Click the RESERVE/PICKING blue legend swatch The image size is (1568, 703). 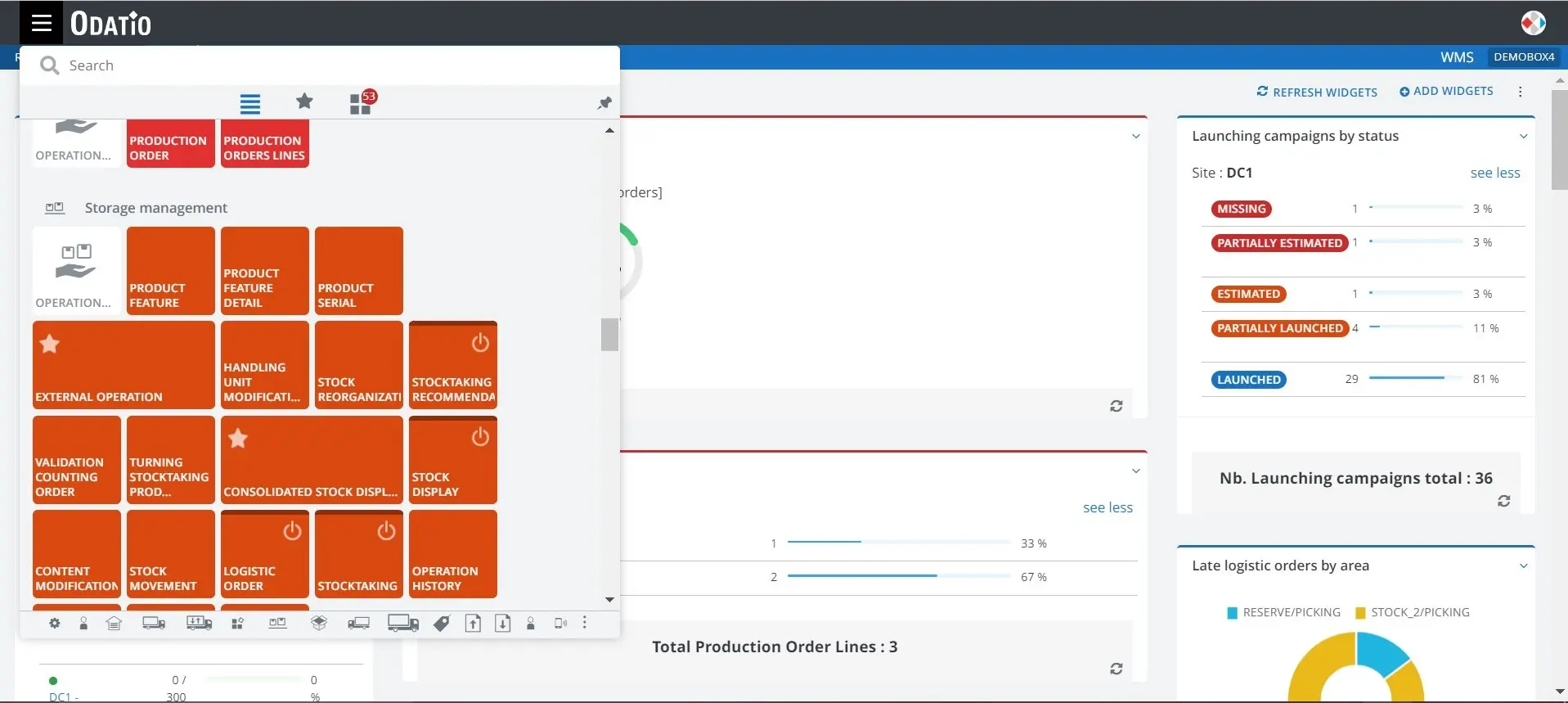[1232, 613]
